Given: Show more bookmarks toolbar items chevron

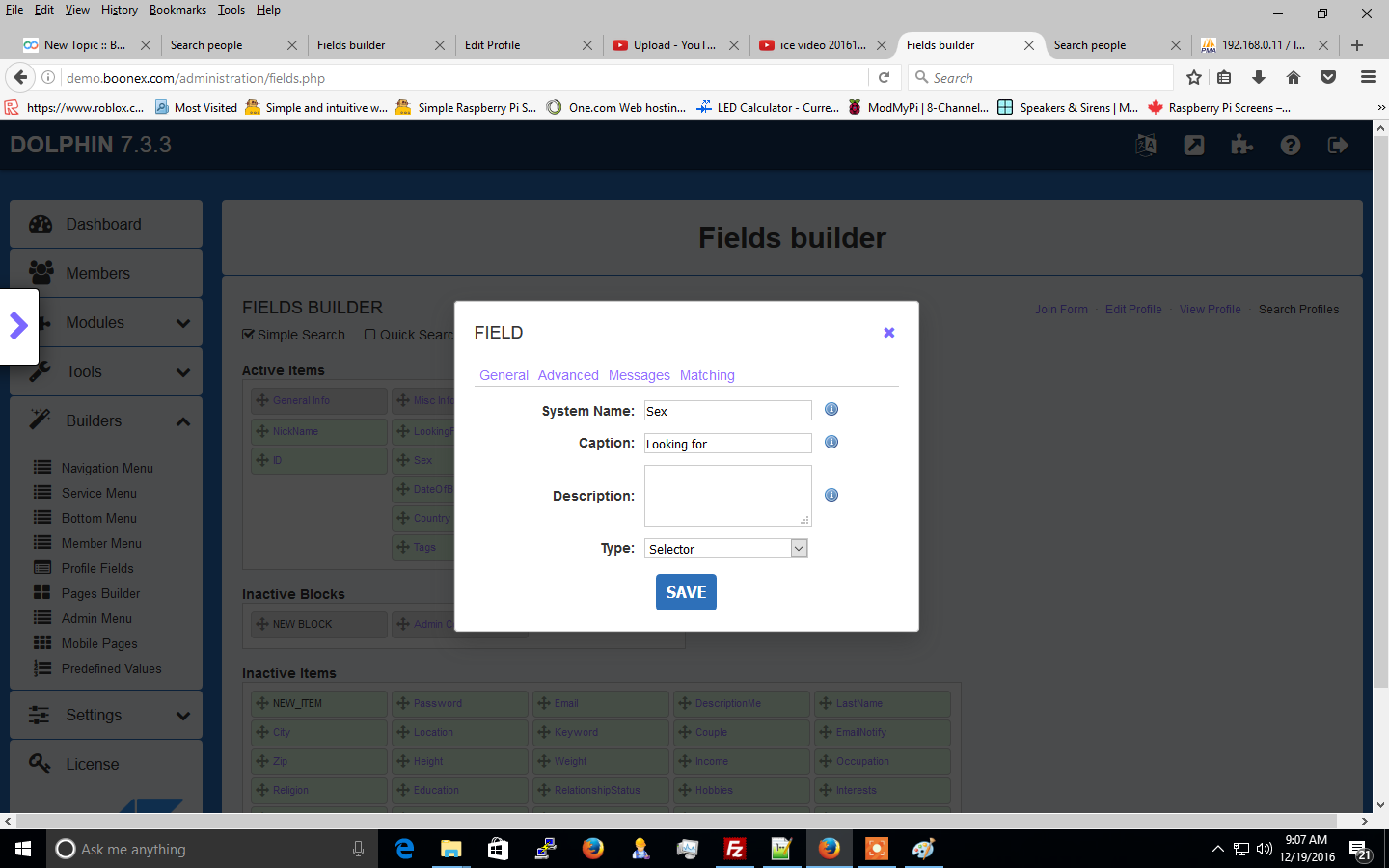Looking at the screenshot, I should coord(1380,108).
